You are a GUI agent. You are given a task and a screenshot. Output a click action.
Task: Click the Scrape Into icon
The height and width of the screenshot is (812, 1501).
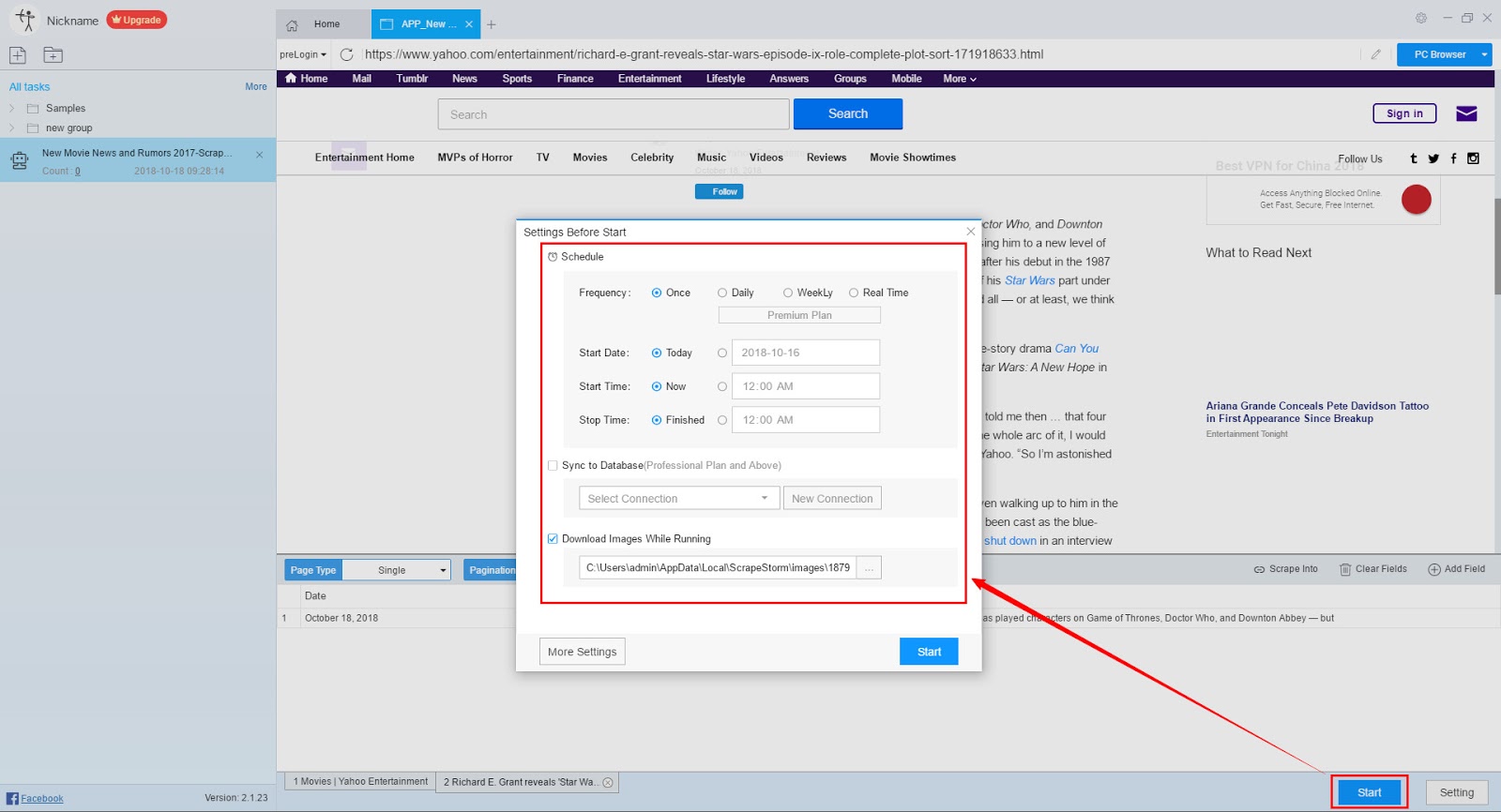(1259, 569)
